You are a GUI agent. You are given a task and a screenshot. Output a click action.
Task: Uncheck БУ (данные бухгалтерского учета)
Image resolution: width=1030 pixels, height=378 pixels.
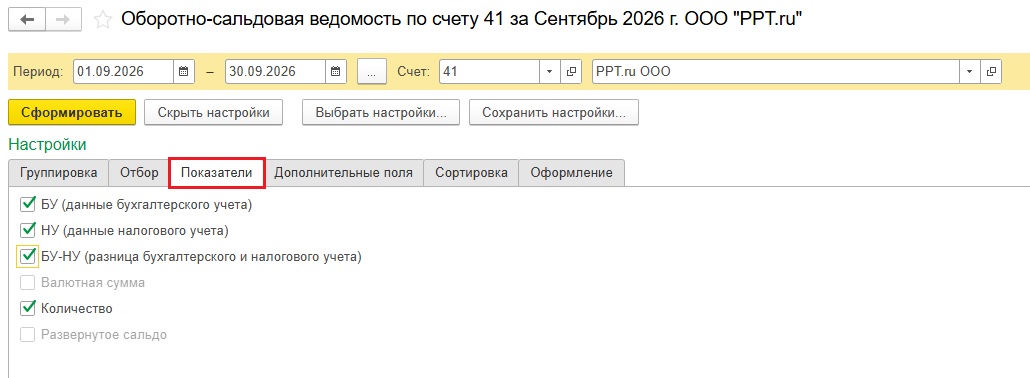click(28, 205)
